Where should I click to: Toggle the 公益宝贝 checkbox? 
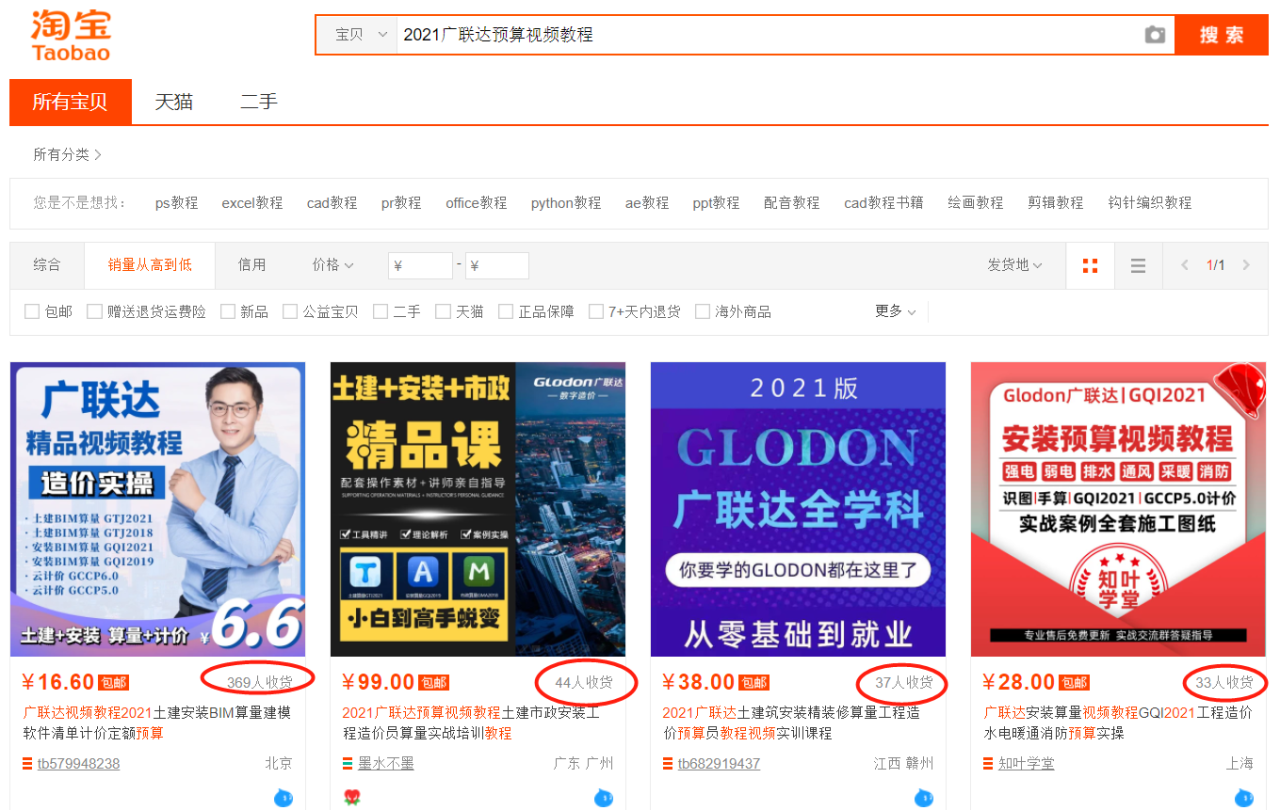point(290,312)
